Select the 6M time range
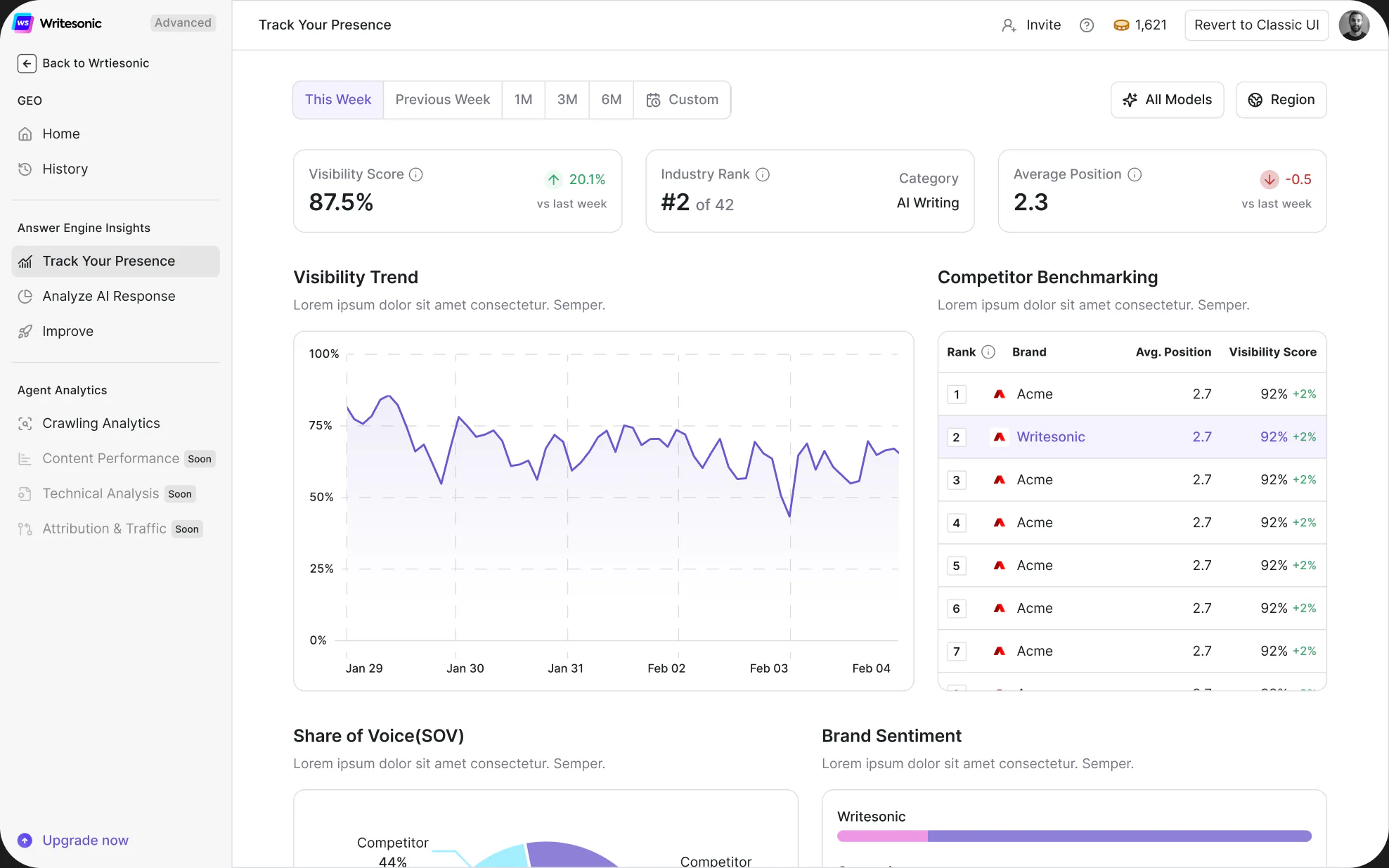Screen dimensions: 1389x868 point(612,100)
